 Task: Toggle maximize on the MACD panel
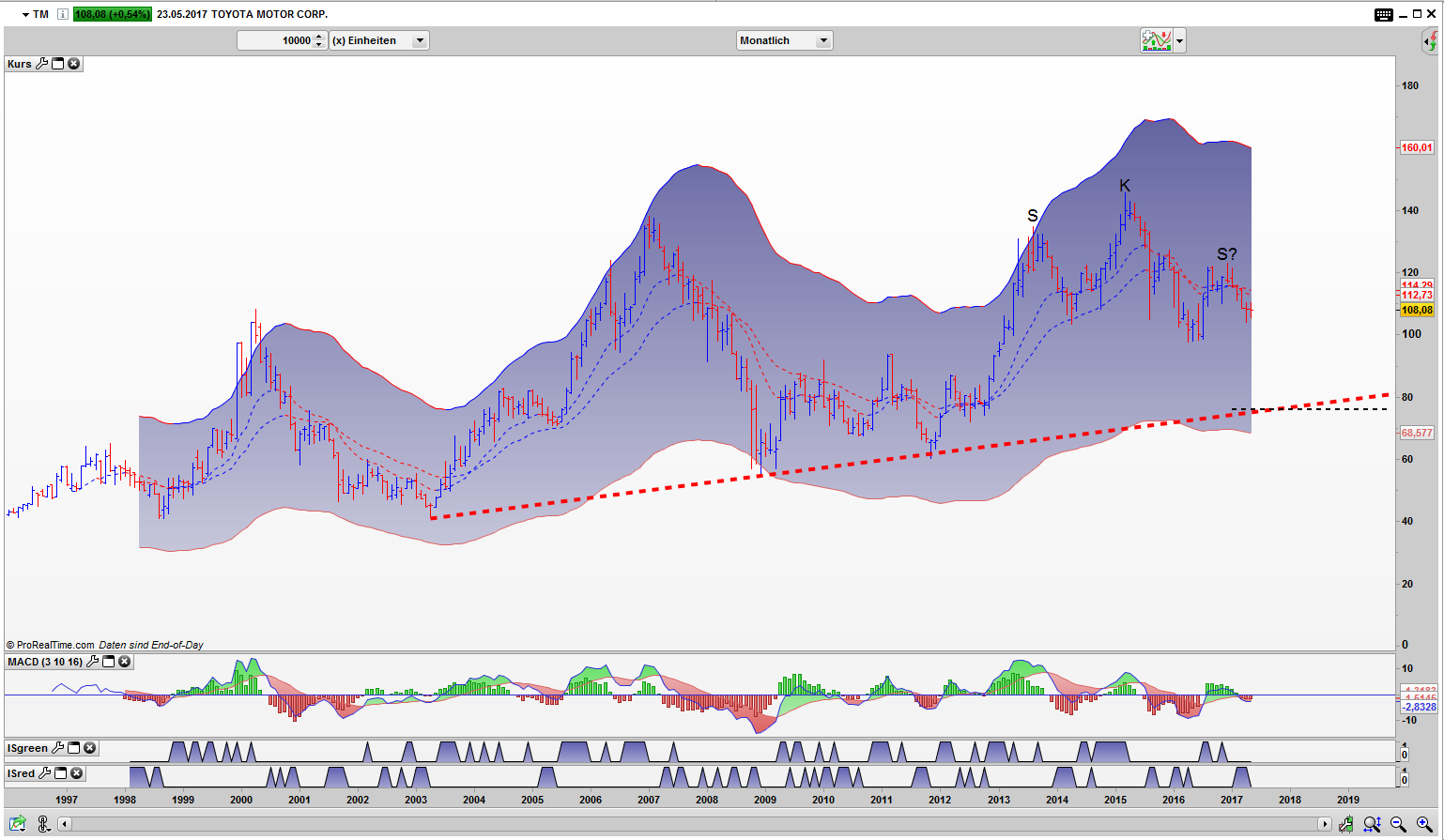point(109,662)
